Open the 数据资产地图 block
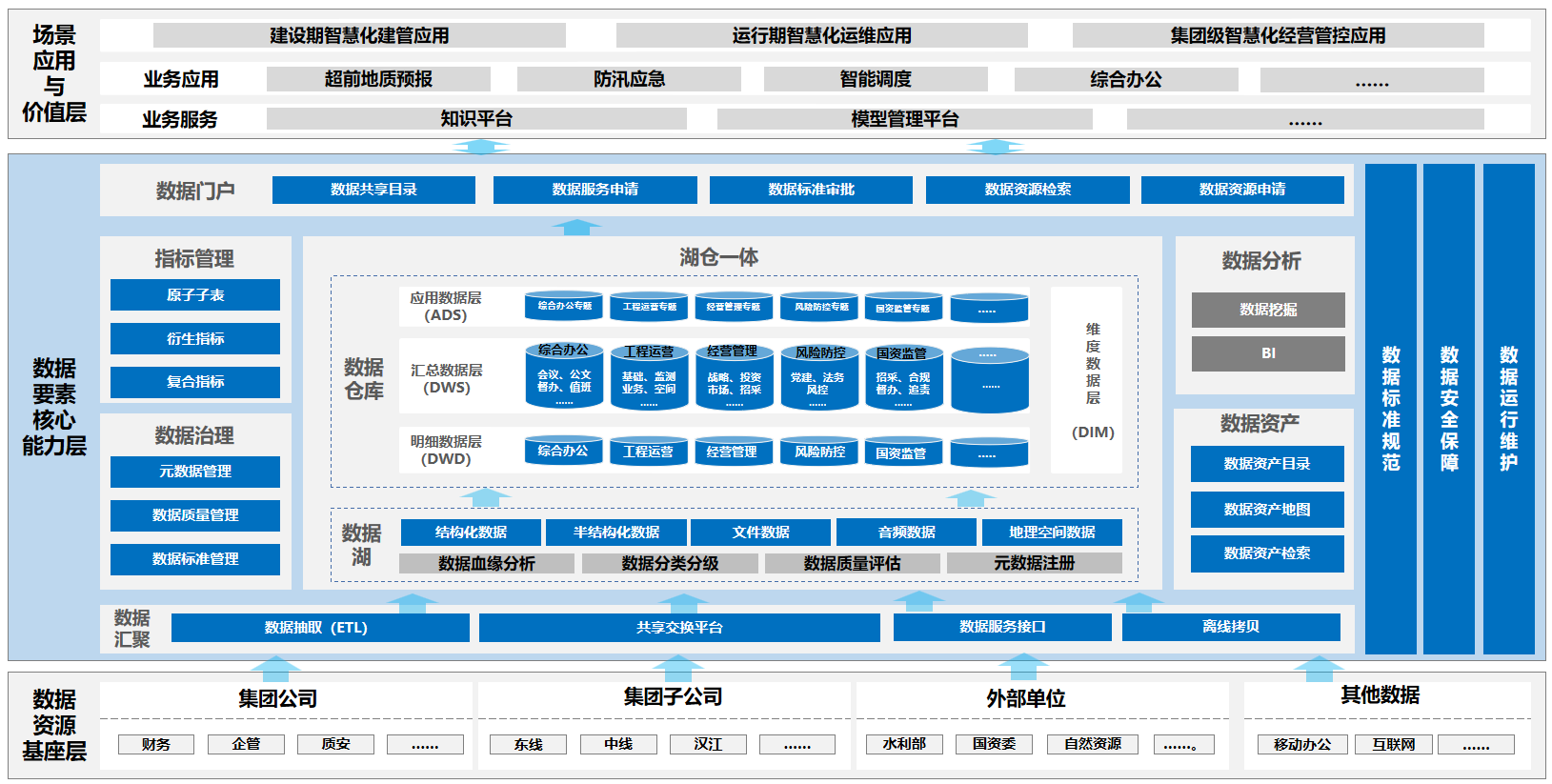The image size is (1552, 784). (x=1267, y=510)
